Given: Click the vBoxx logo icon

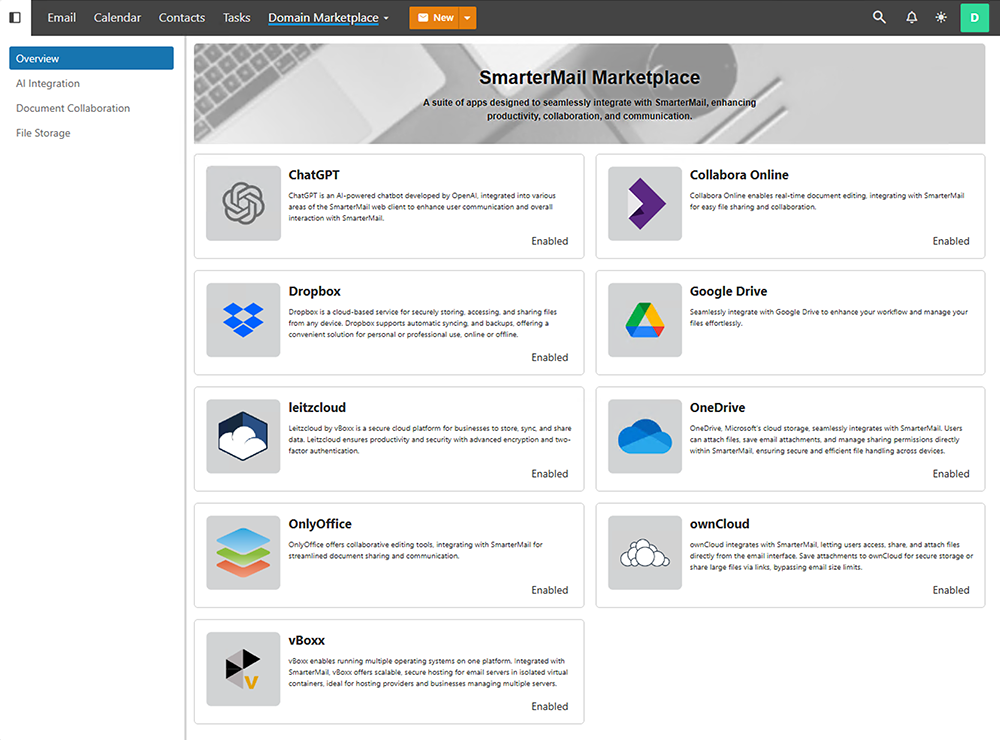Looking at the screenshot, I should [243, 669].
